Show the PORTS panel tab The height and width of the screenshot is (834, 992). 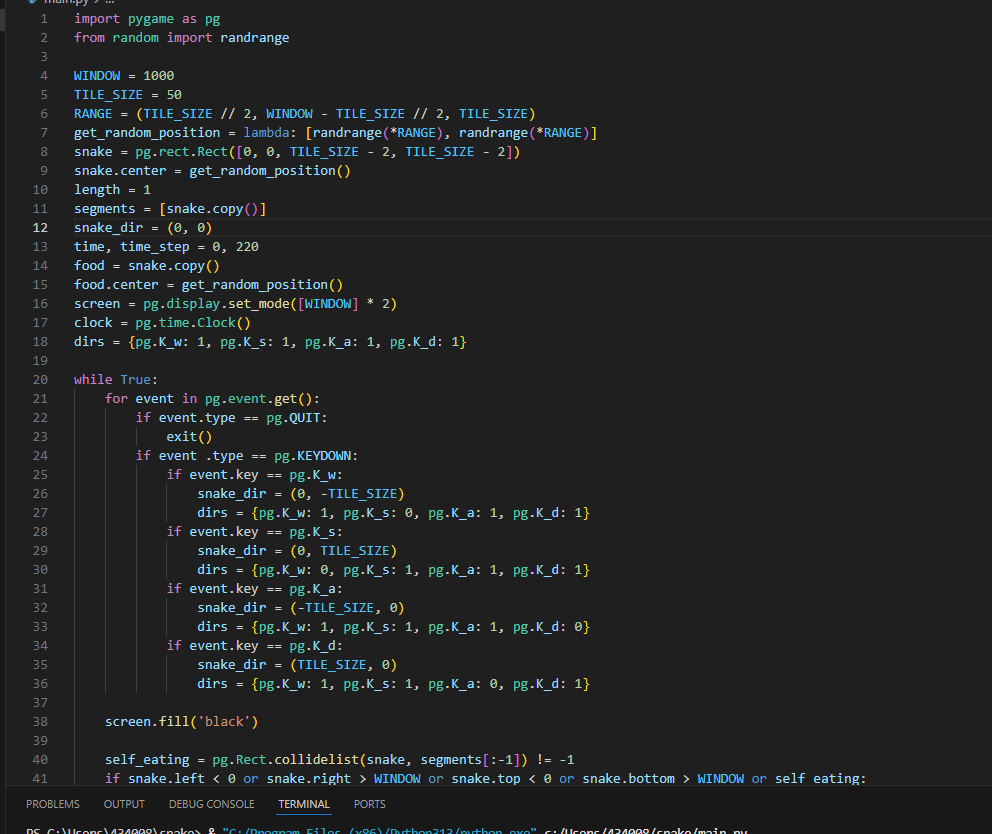point(369,804)
